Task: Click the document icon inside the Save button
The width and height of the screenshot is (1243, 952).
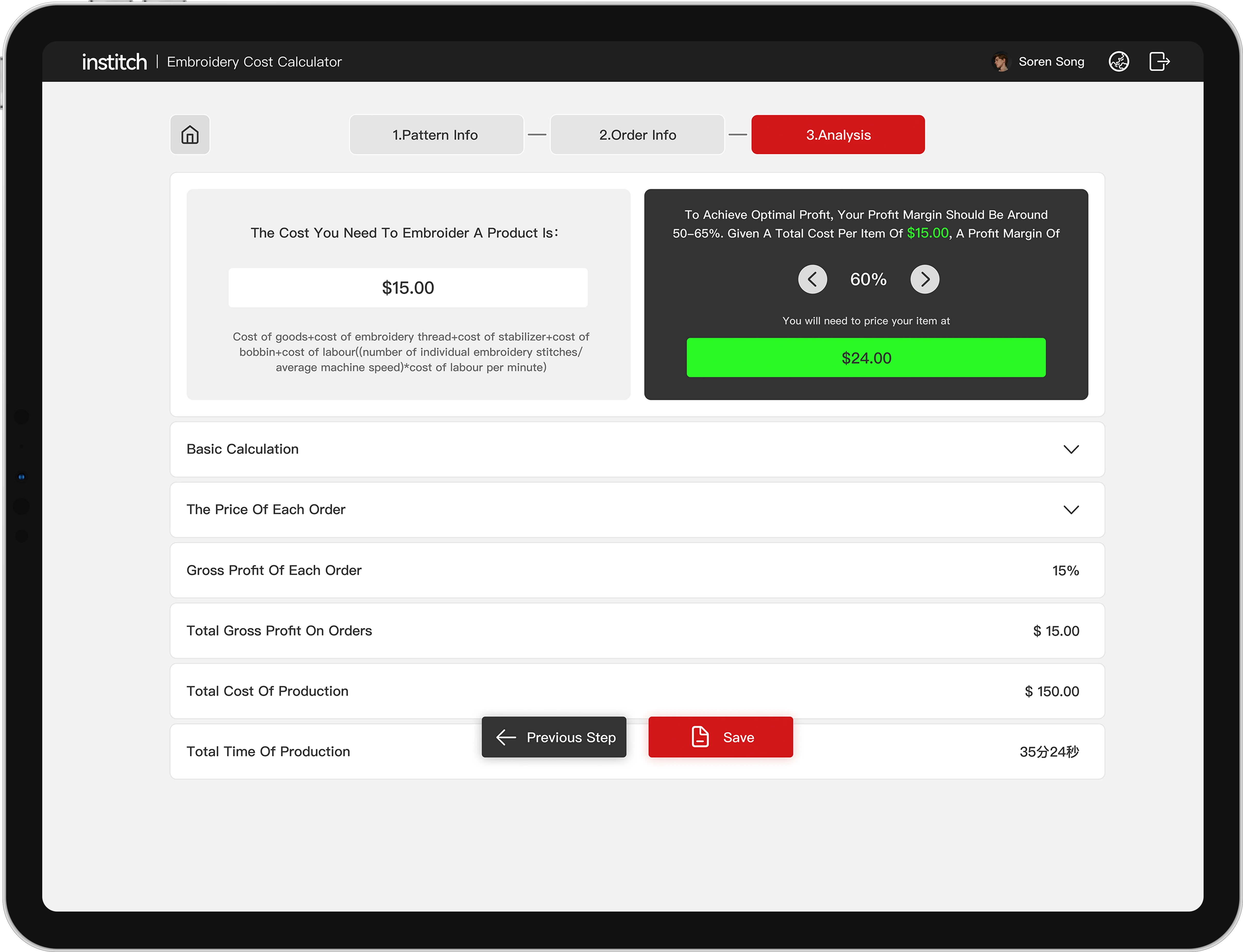Action: click(x=700, y=737)
